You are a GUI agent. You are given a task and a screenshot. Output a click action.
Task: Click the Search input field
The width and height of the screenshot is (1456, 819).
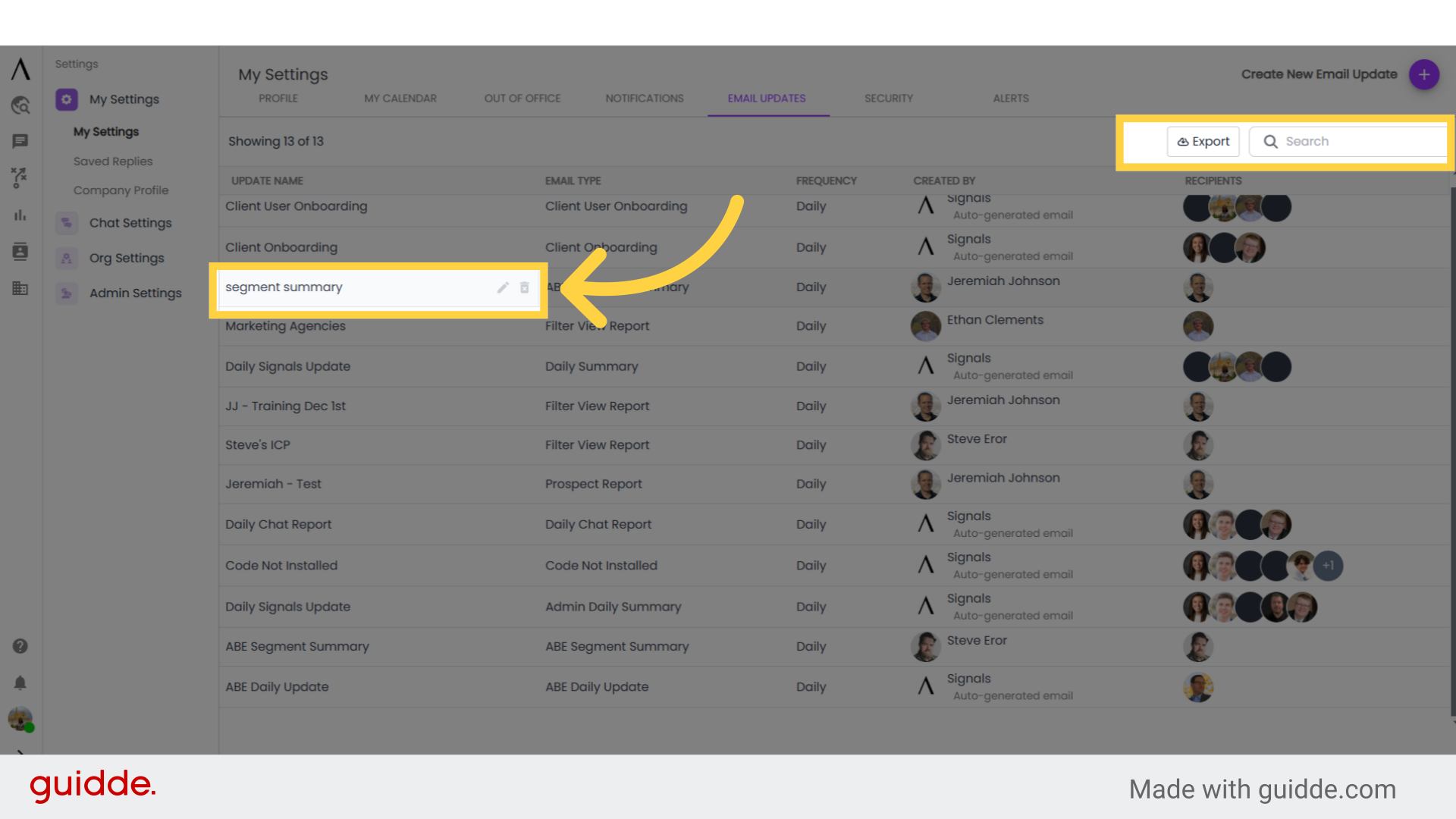point(1348,142)
